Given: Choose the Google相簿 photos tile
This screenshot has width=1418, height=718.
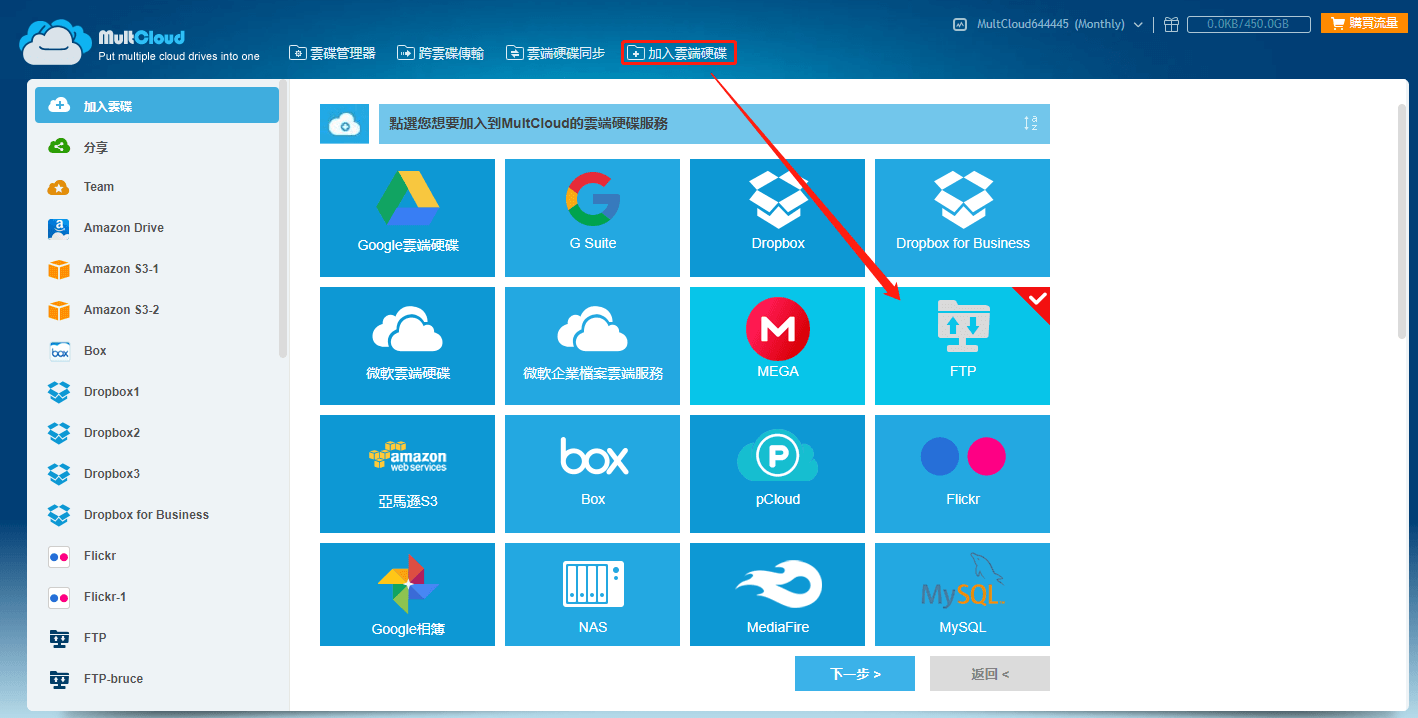Looking at the screenshot, I should [x=407, y=594].
